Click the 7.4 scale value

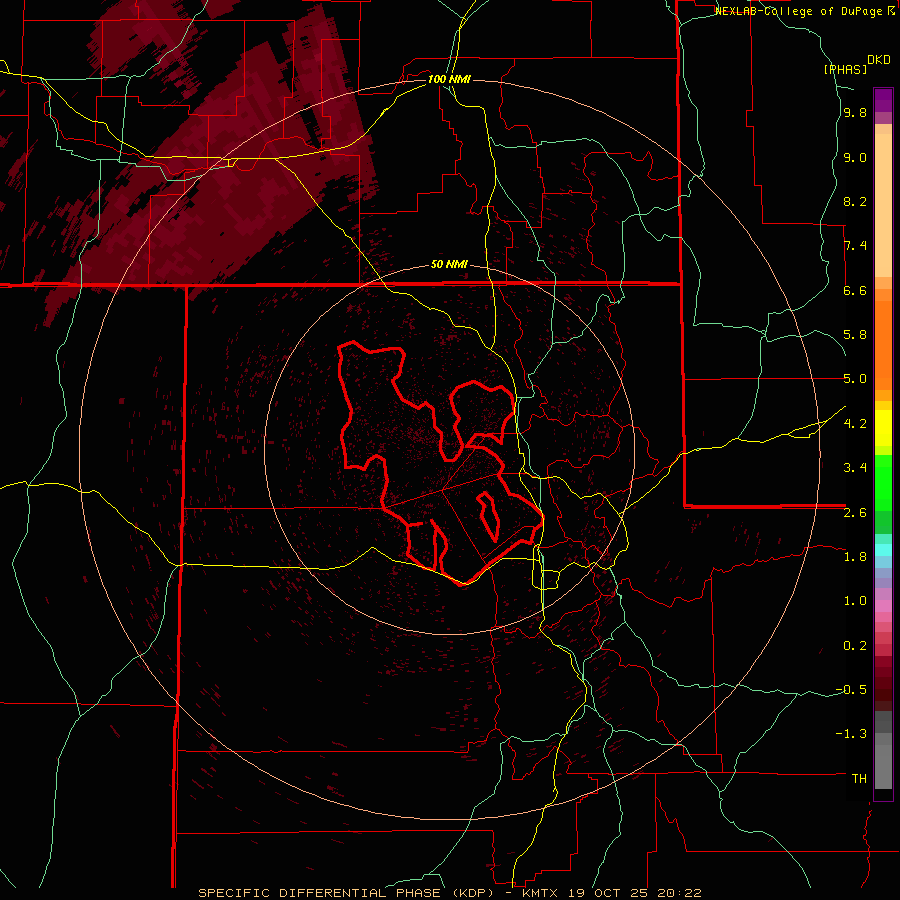[855, 246]
